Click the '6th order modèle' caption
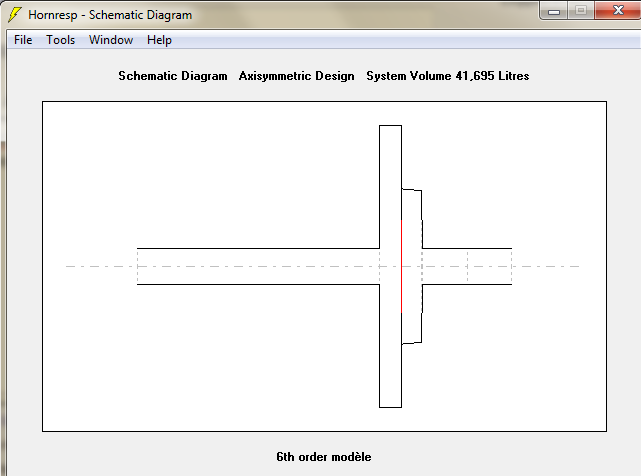This screenshot has width=641, height=476. click(x=324, y=457)
